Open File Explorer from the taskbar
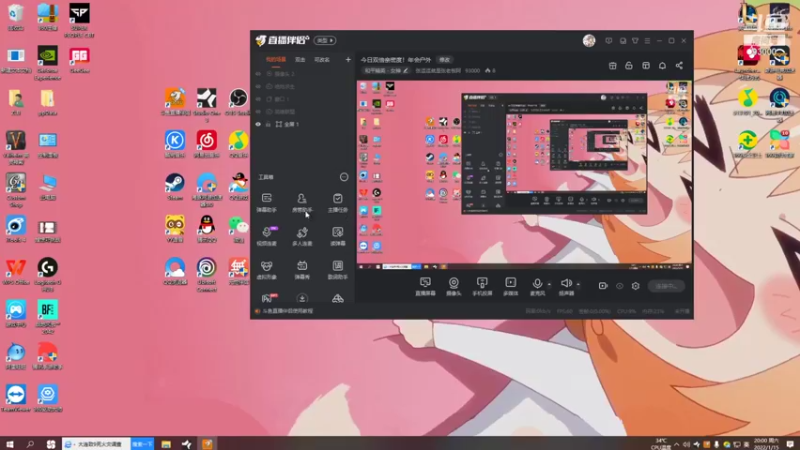 tap(166, 444)
